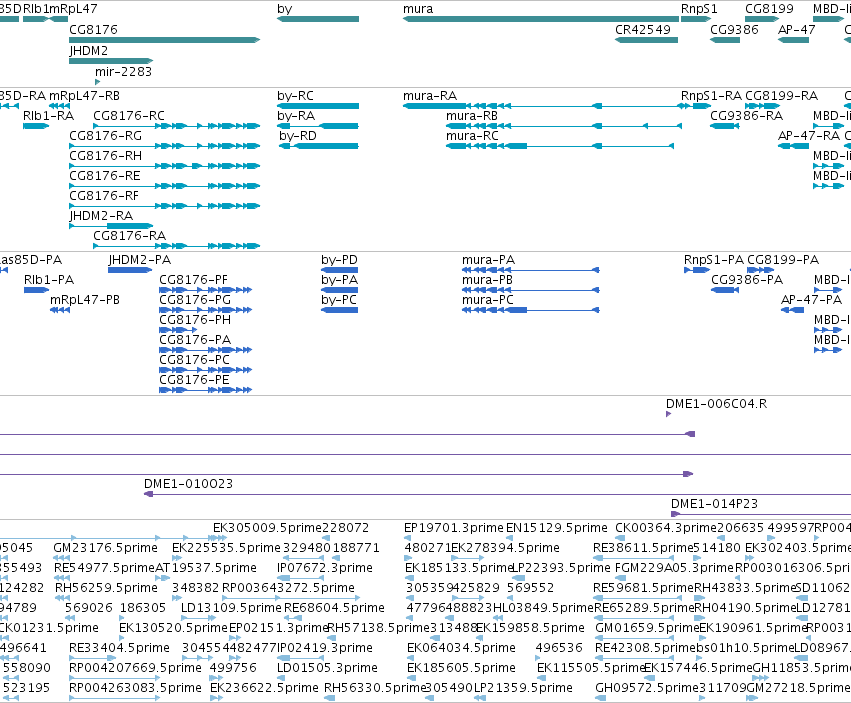Click the CG8176-RC transcript label
Viewport: 851px width, 703px height.
pyautogui.click(x=129, y=116)
